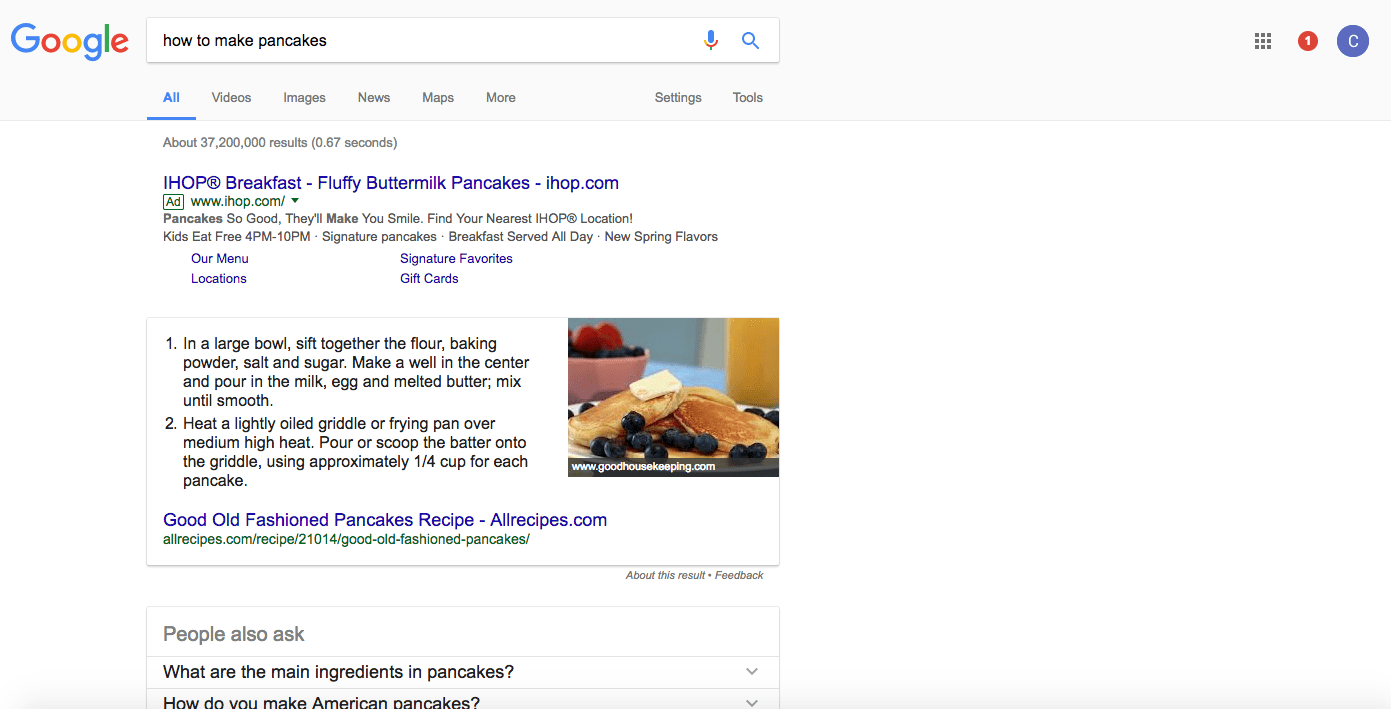Screen dimensions: 1391x709
Task: Open the Google apps grid
Action: pos(1263,41)
